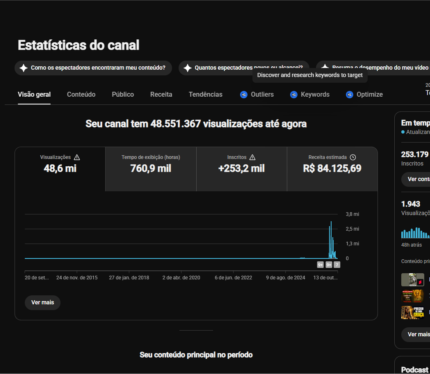Click the realtime 48h views bar chart
The image size is (430, 374).
(x=415, y=233)
